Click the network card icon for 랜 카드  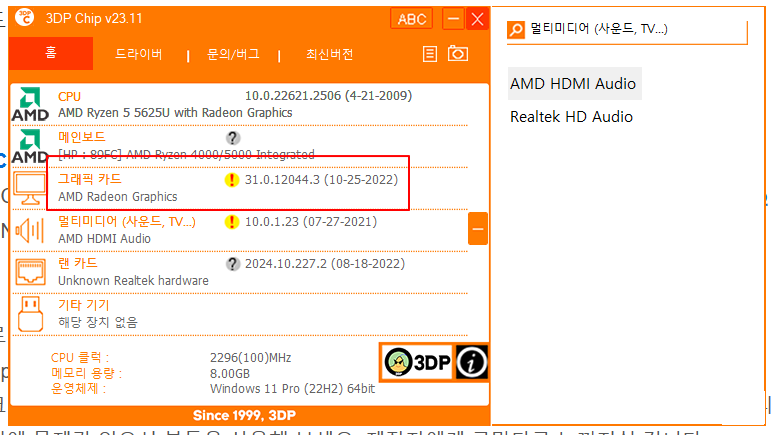pyautogui.click(x=30, y=272)
